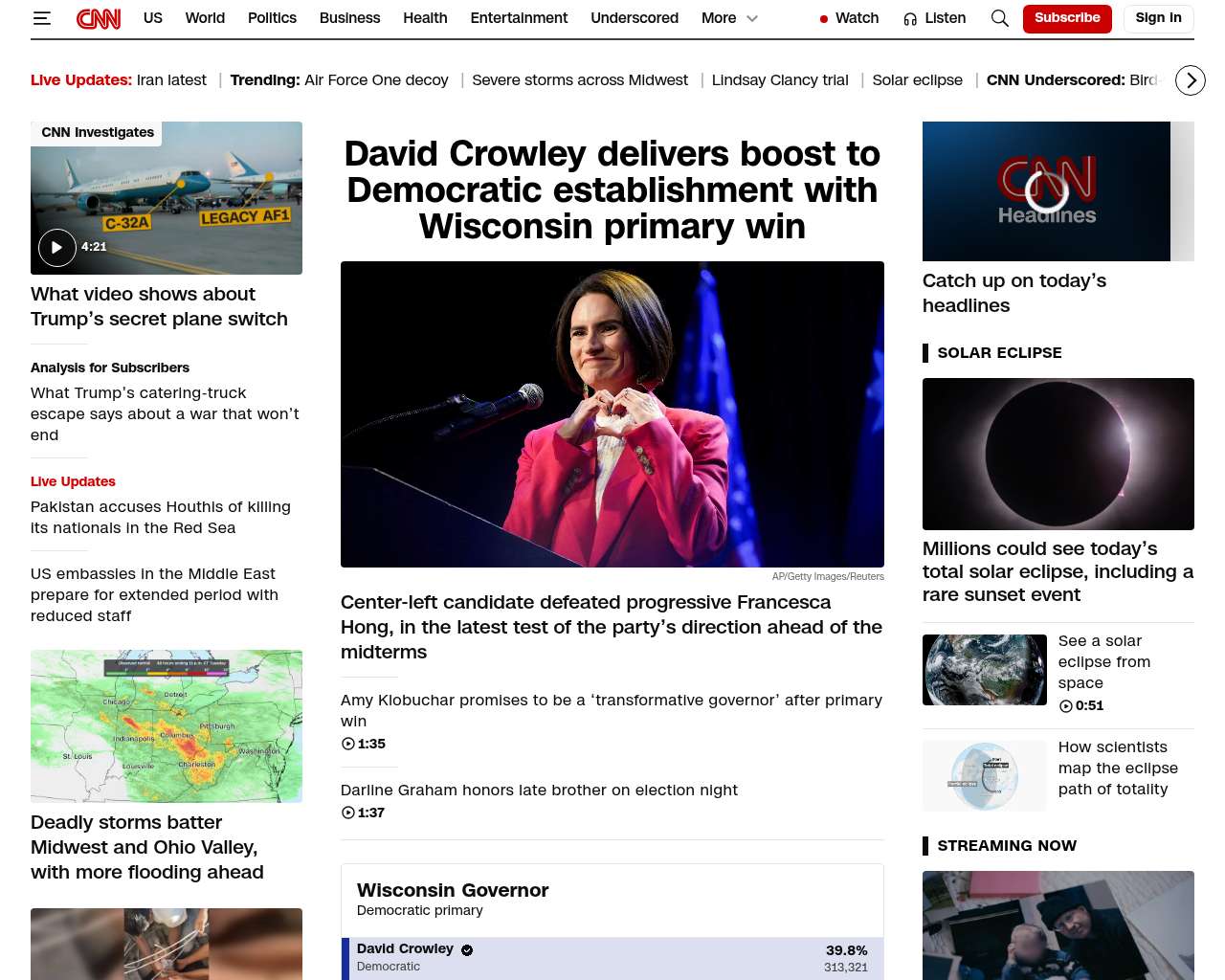The image size is (1225, 980).
Task: Expand the More menu chevron
Action: 752,18
